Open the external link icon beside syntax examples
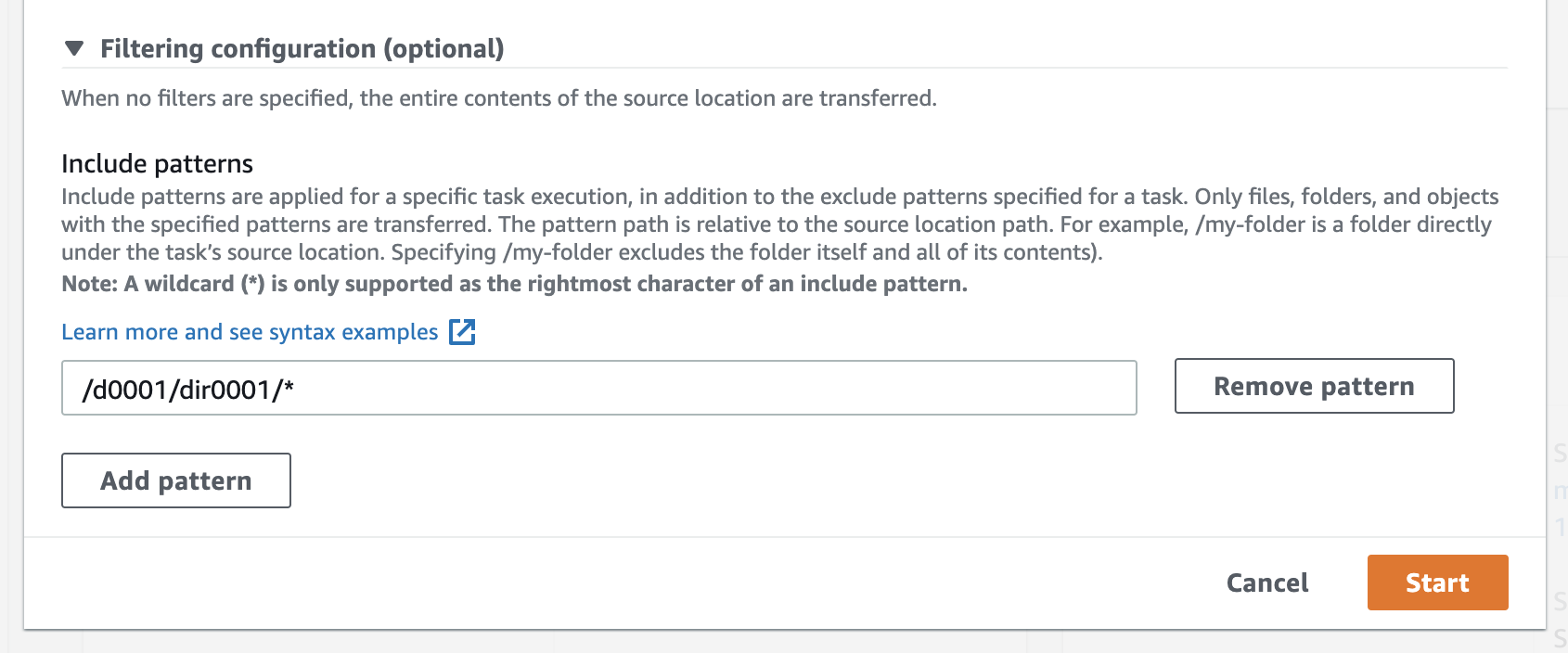Screen dimensions: 1568x653 (x=462, y=332)
